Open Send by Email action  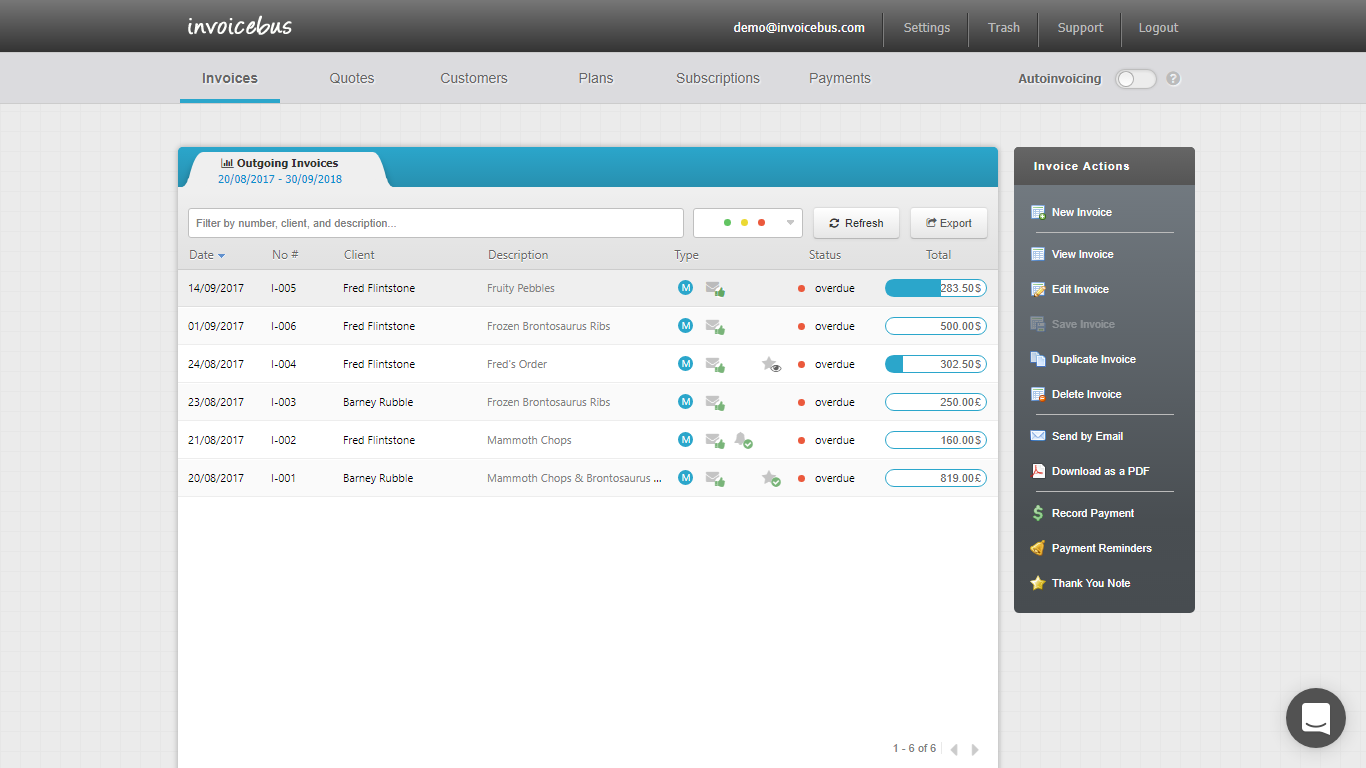1087,436
